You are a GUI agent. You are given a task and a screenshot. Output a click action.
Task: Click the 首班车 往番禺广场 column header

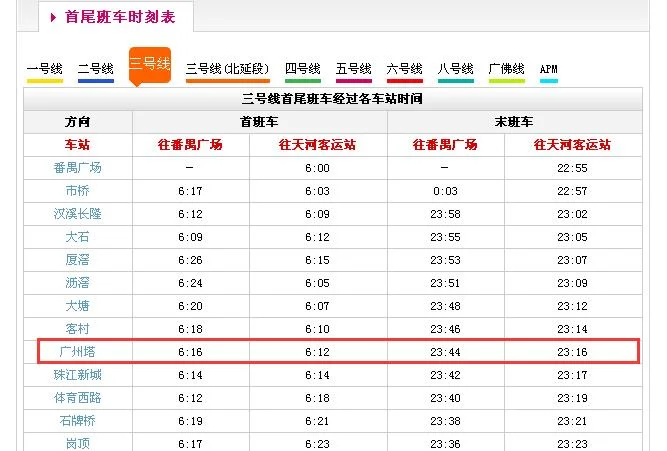pyautogui.click(x=190, y=145)
